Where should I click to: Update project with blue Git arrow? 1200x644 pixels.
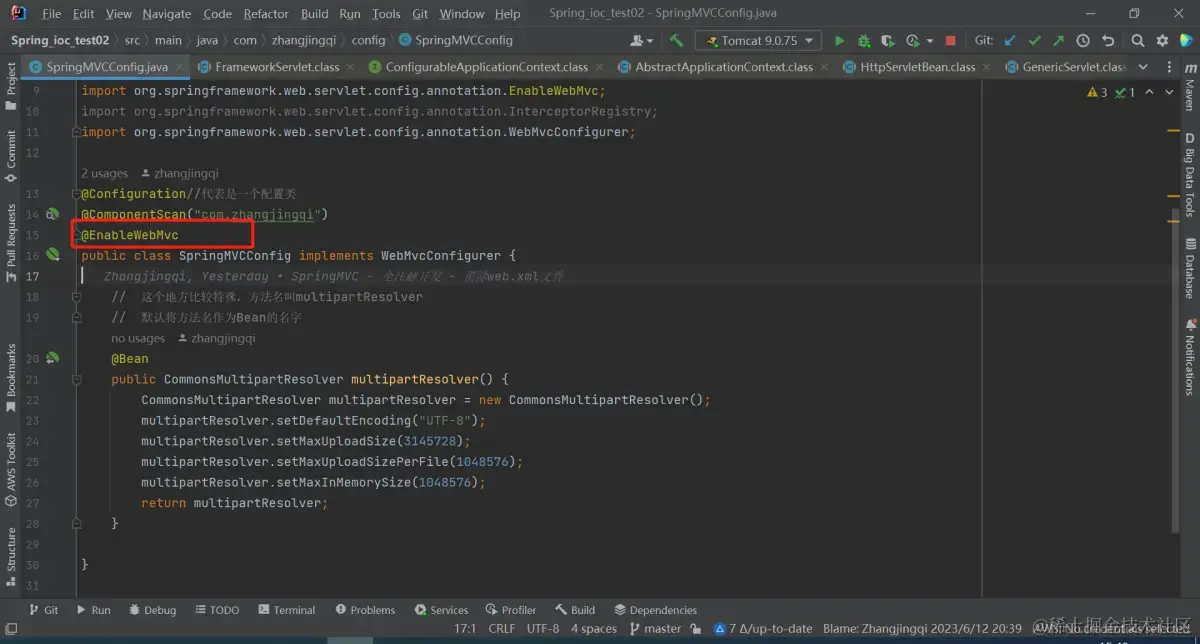[1010, 41]
